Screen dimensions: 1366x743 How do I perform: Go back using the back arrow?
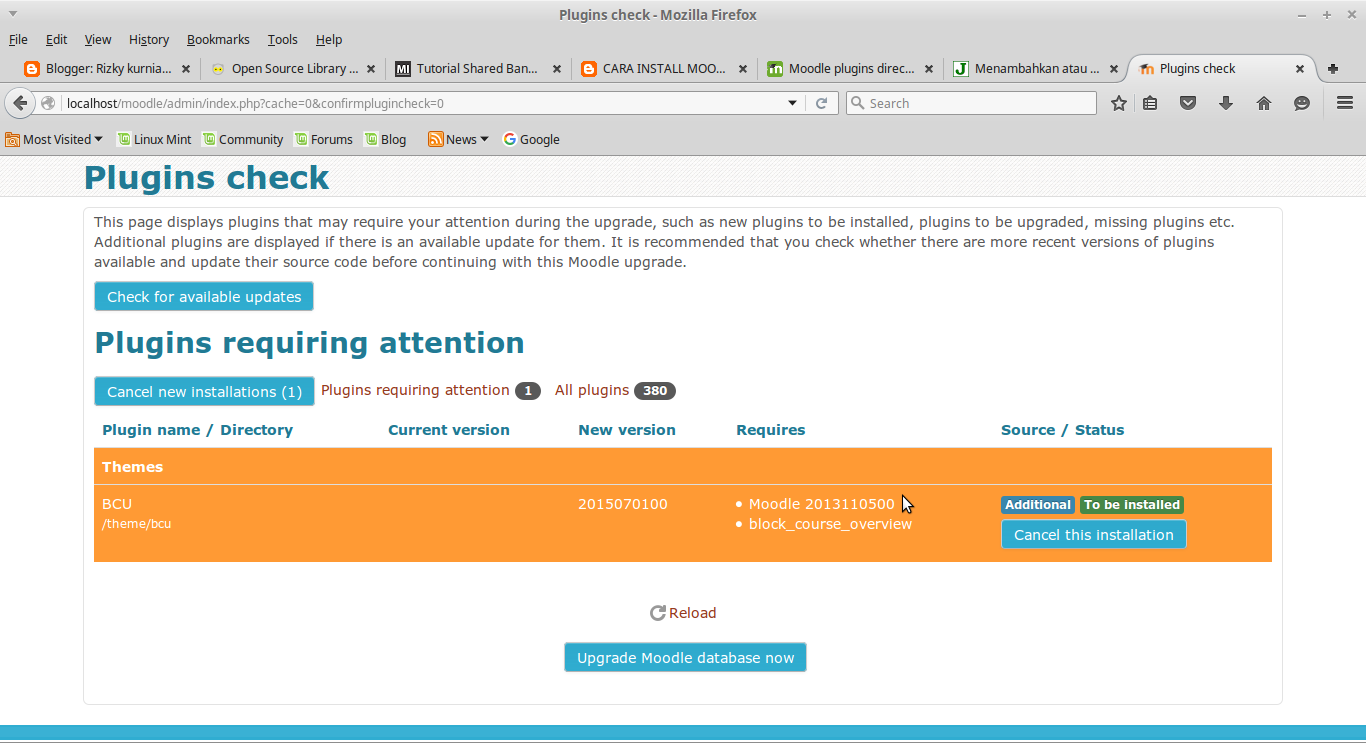20,103
